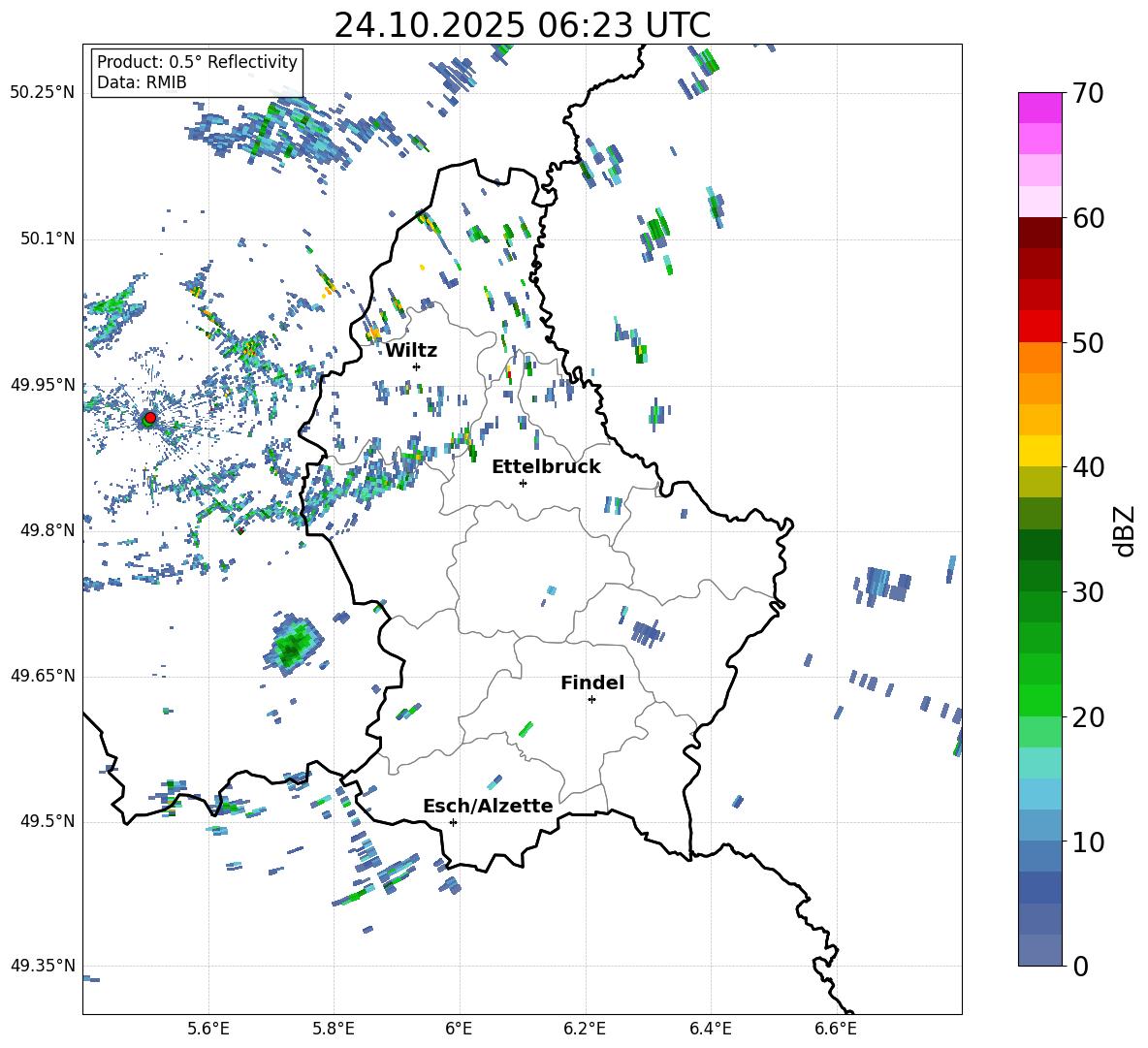Click the red radar site marker

(x=150, y=418)
